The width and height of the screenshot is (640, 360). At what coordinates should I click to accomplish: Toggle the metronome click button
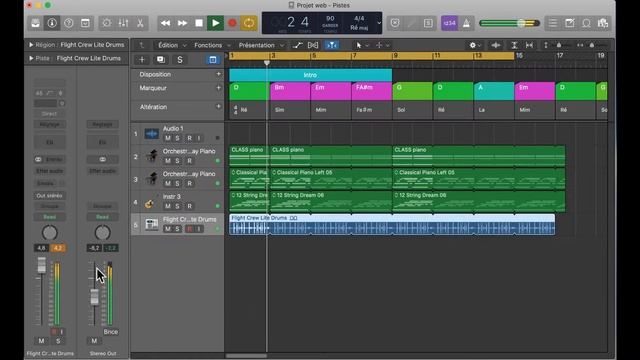(466, 23)
